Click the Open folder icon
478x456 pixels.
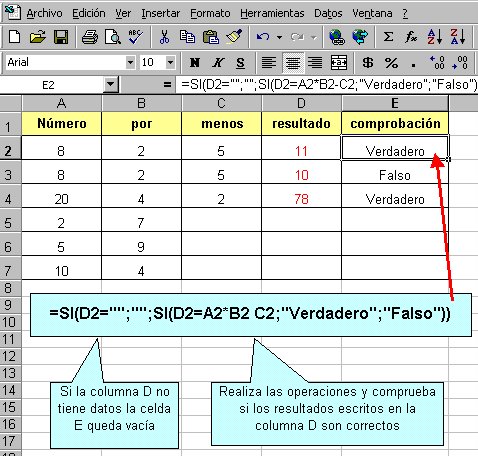(37, 37)
